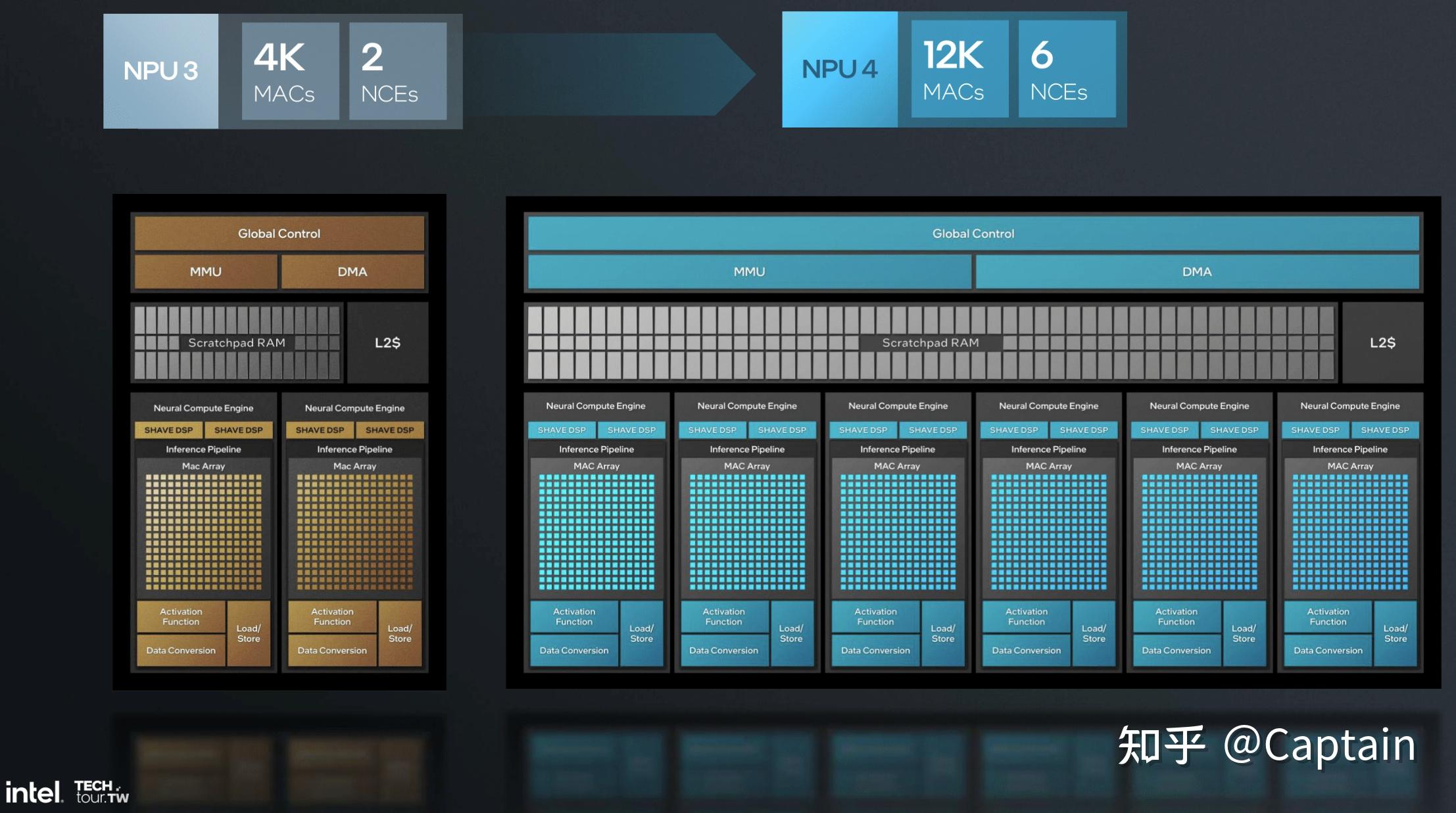Click the NPU 3 Scratchpad RAM label

tap(237, 342)
